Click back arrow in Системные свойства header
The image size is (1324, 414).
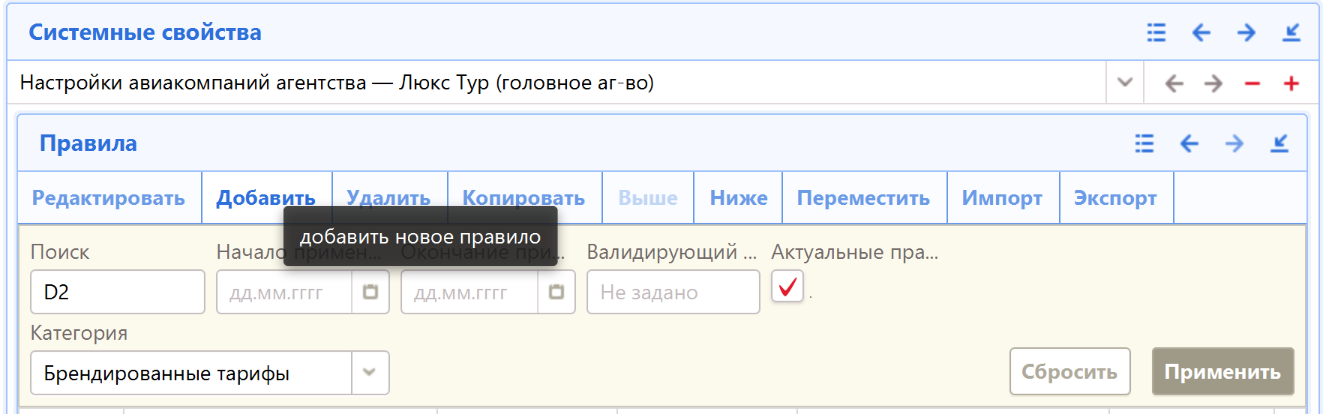click(1201, 33)
